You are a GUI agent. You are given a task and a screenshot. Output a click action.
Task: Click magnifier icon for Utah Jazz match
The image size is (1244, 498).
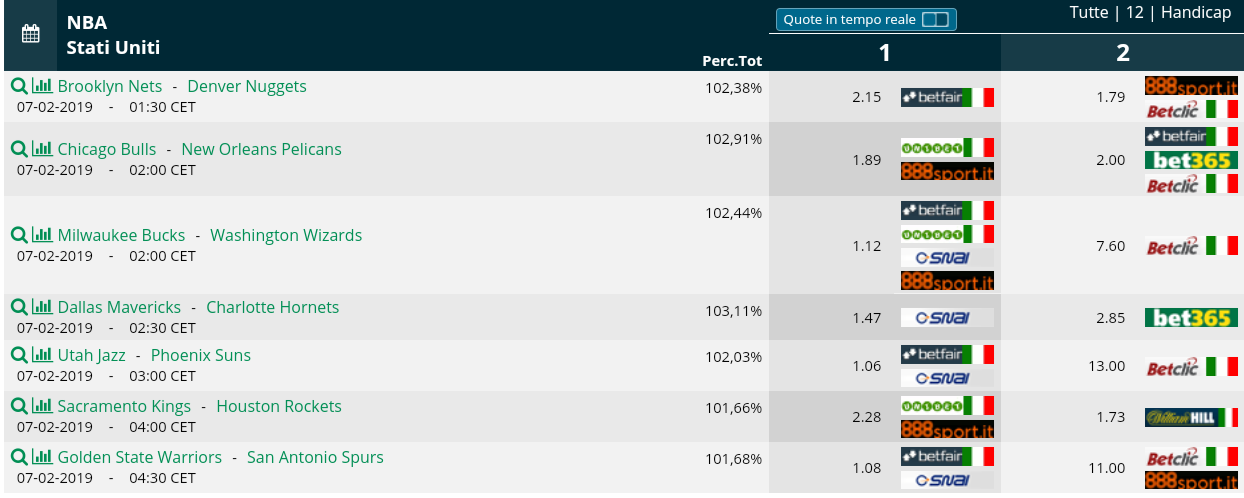[x=18, y=355]
